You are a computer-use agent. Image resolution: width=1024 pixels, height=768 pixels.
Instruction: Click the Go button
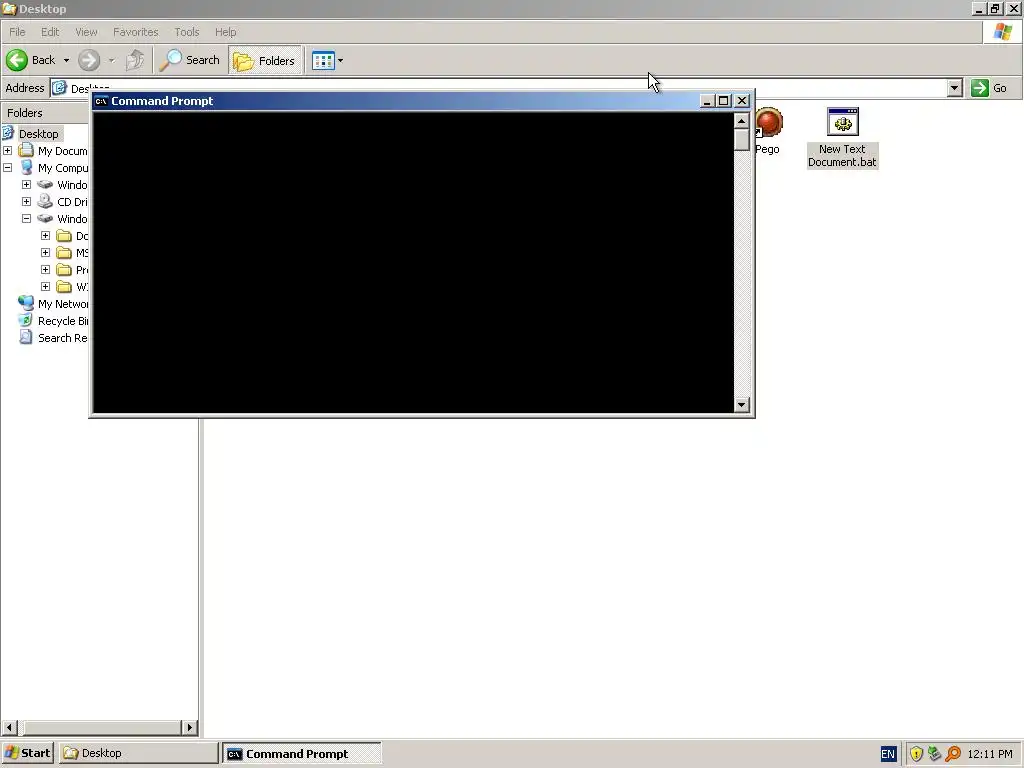(x=989, y=88)
